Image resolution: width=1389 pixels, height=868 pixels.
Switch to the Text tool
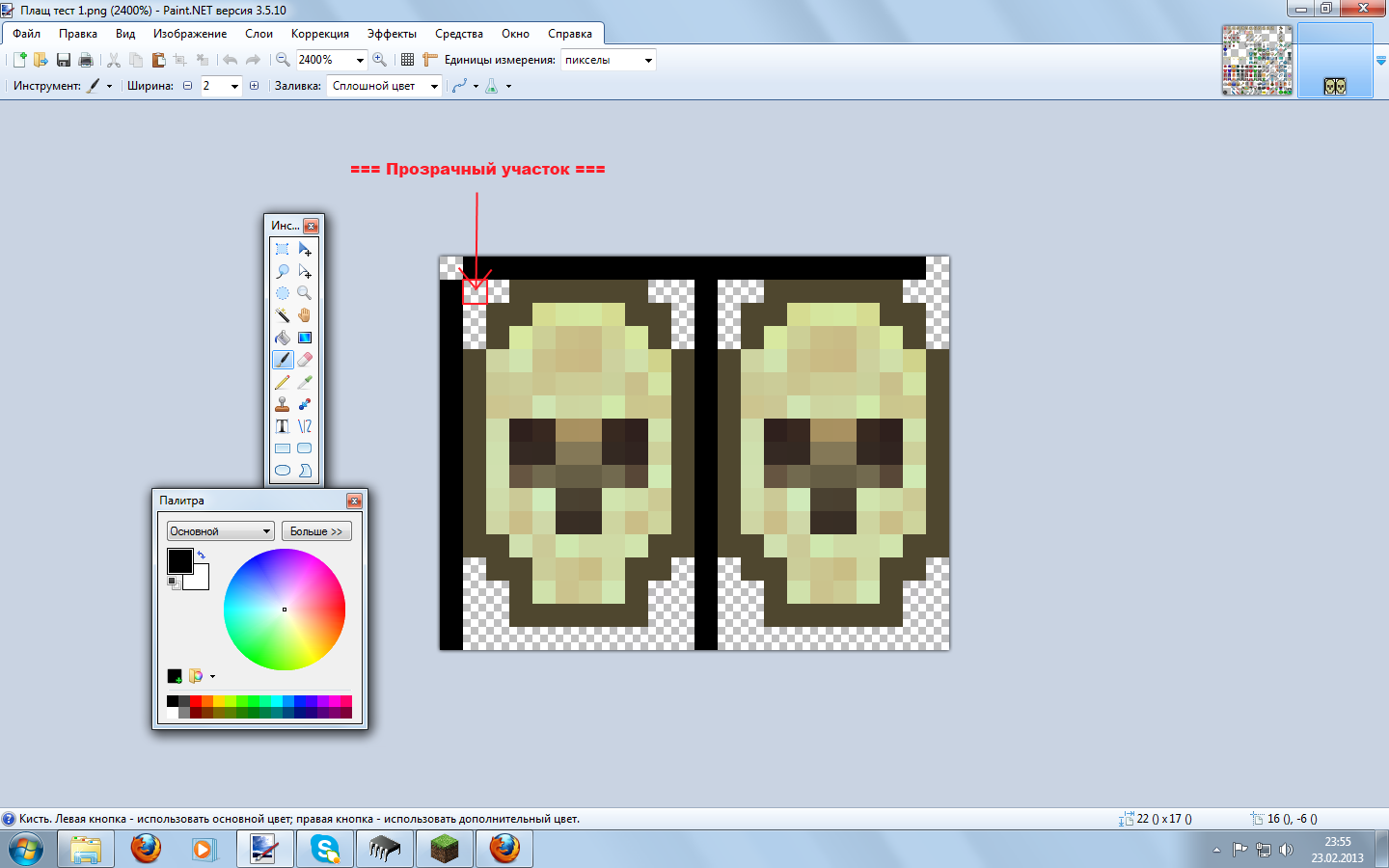pyautogui.click(x=283, y=426)
